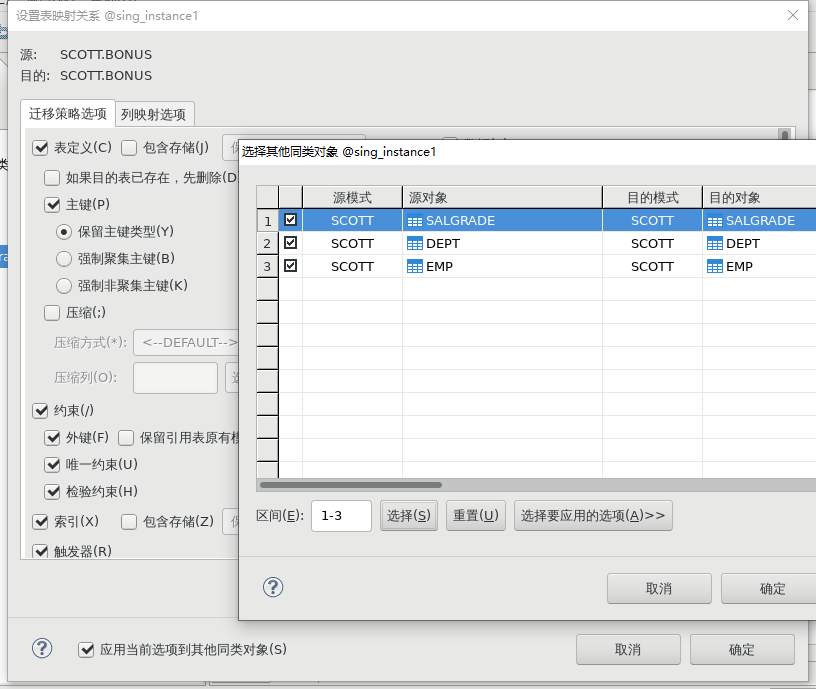Select 保留主键类型(Y) radio button

click(x=63, y=232)
